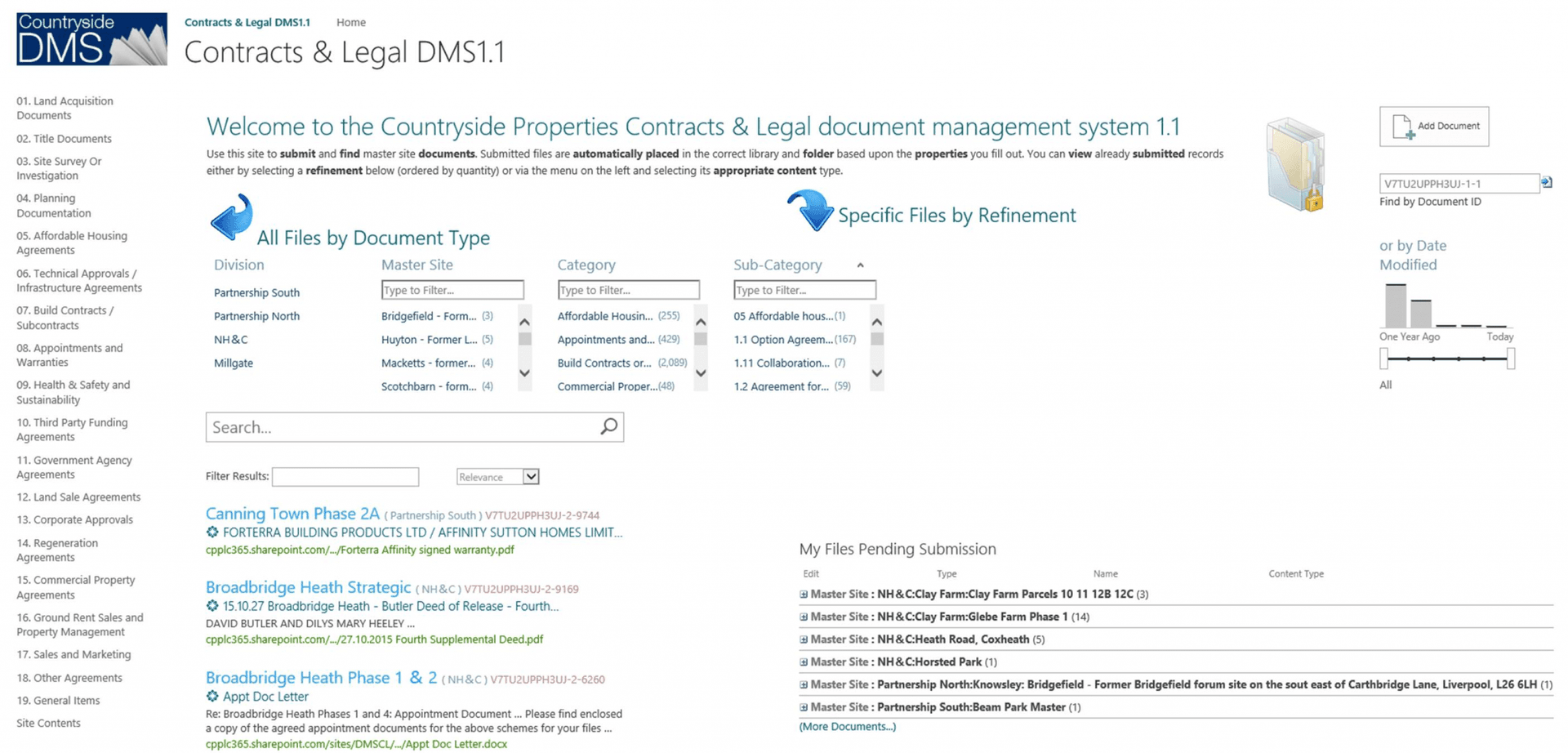Screen dimensions: 1568x753
Task: Open the Canning Town Phase 2A document
Action: [x=292, y=514]
